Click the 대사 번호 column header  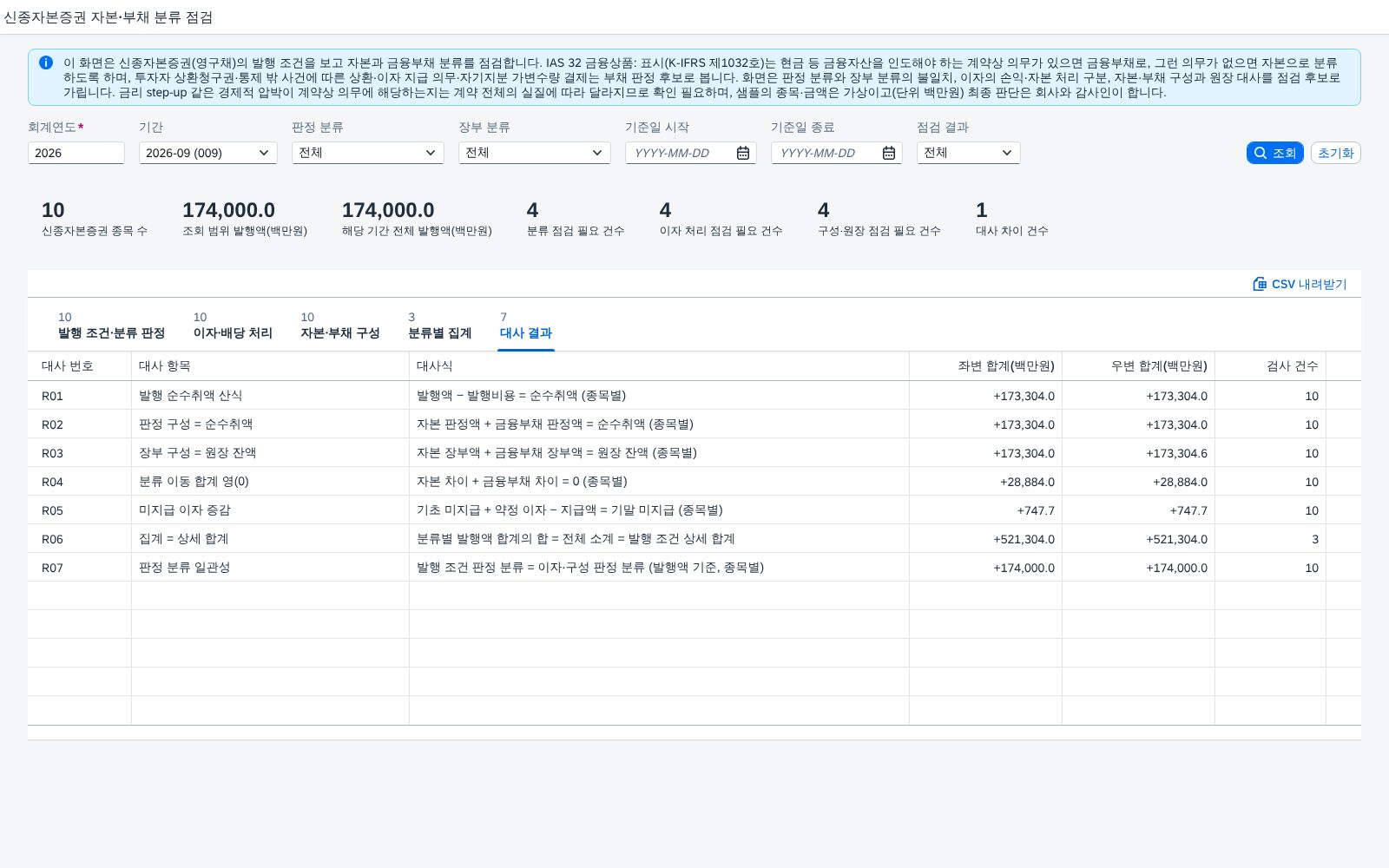pos(80,366)
